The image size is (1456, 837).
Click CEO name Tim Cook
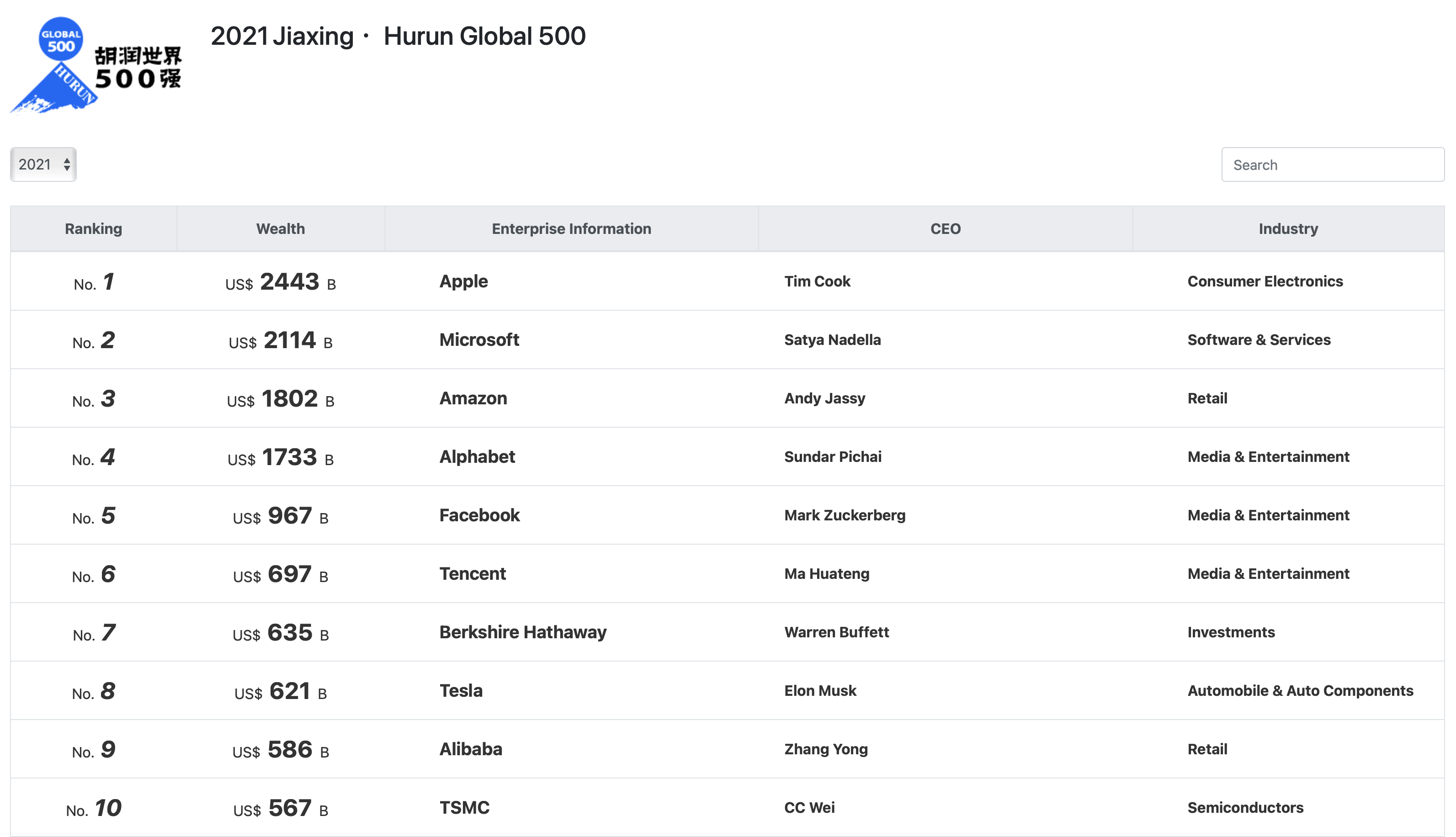click(x=817, y=281)
